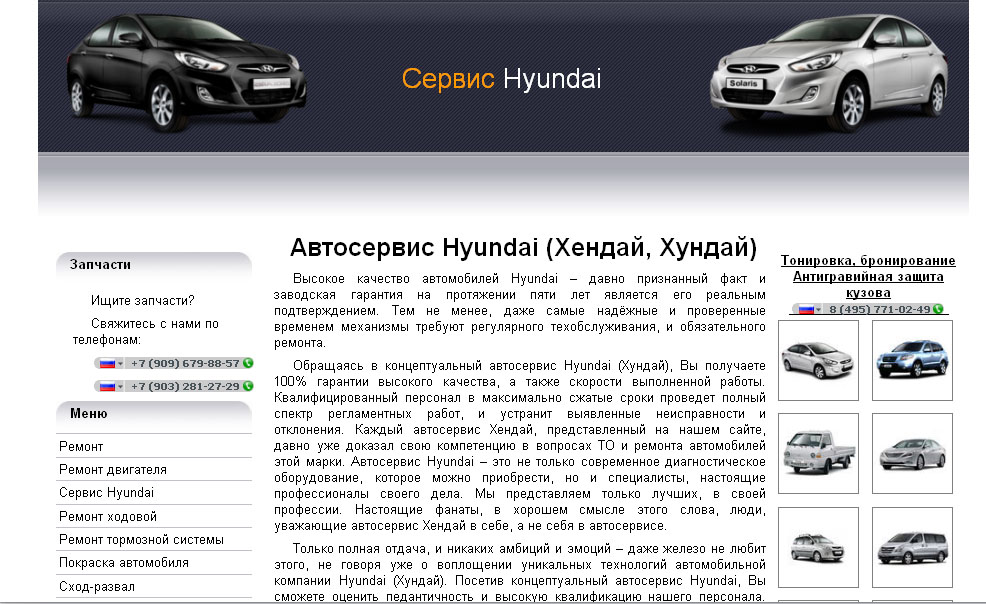Click the flag icon beside 8 (495) 771-02-49
Screen dimensions: 986x604
[x=806, y=309]
